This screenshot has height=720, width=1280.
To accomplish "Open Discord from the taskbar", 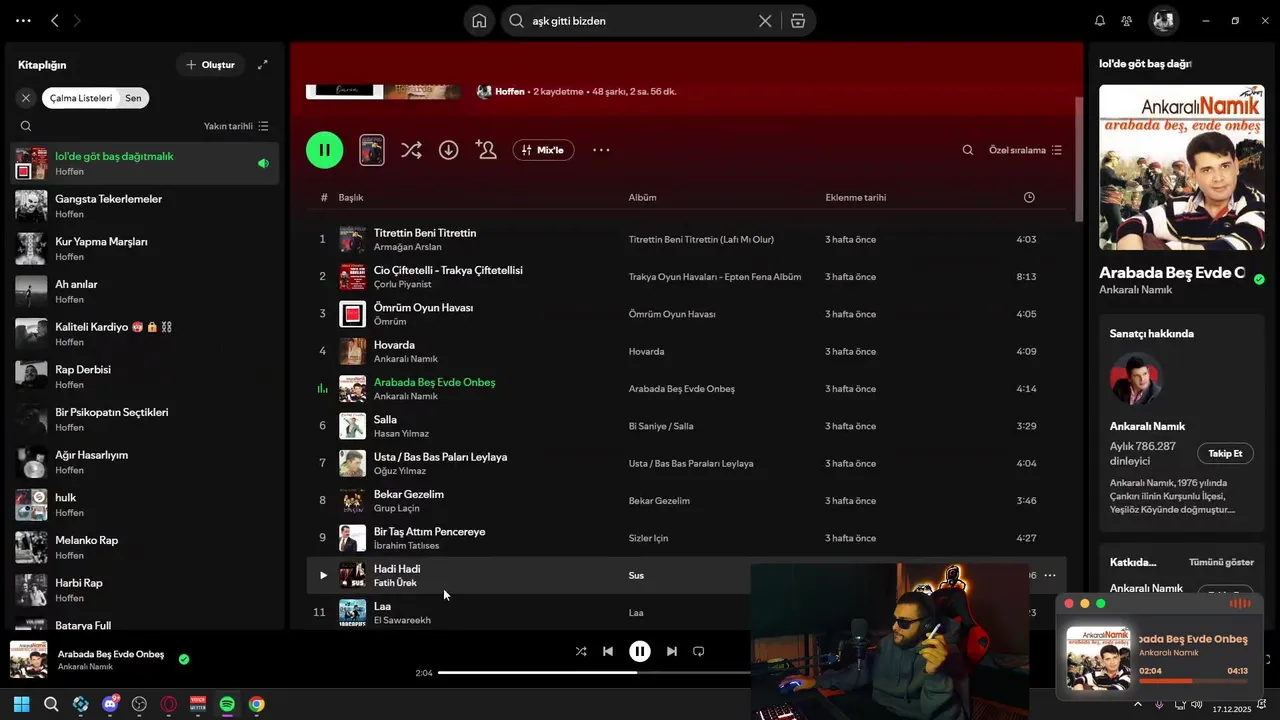I will pos(110,704).
